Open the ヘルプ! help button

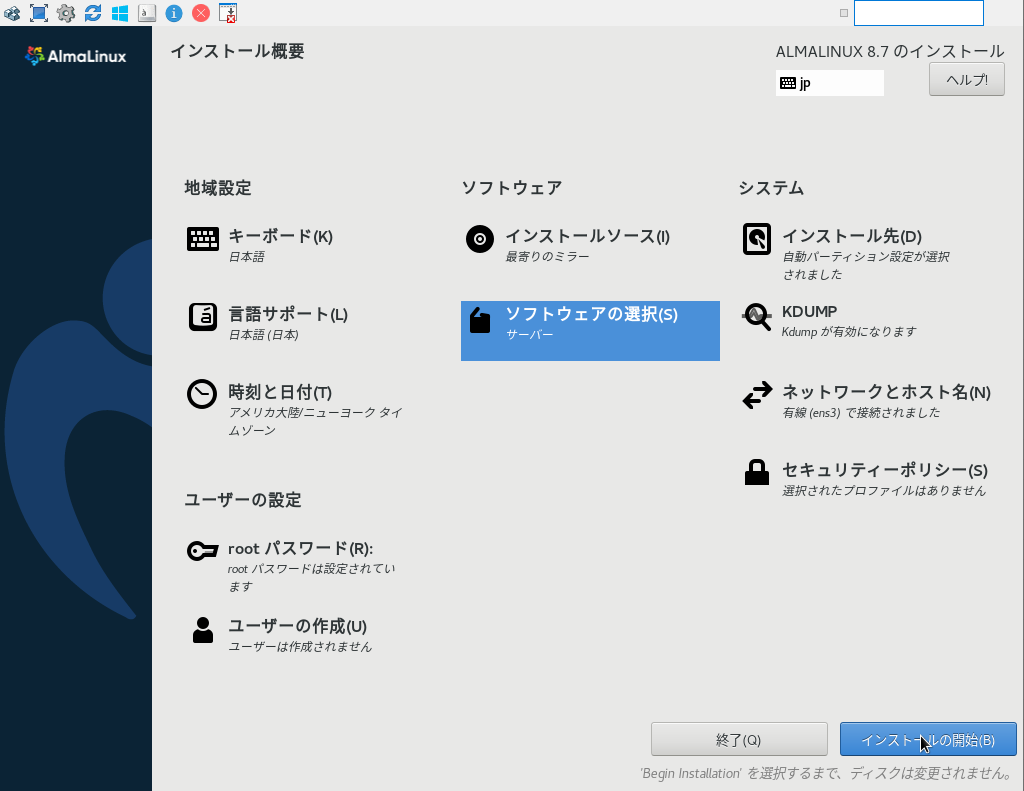tap(967, 80)
